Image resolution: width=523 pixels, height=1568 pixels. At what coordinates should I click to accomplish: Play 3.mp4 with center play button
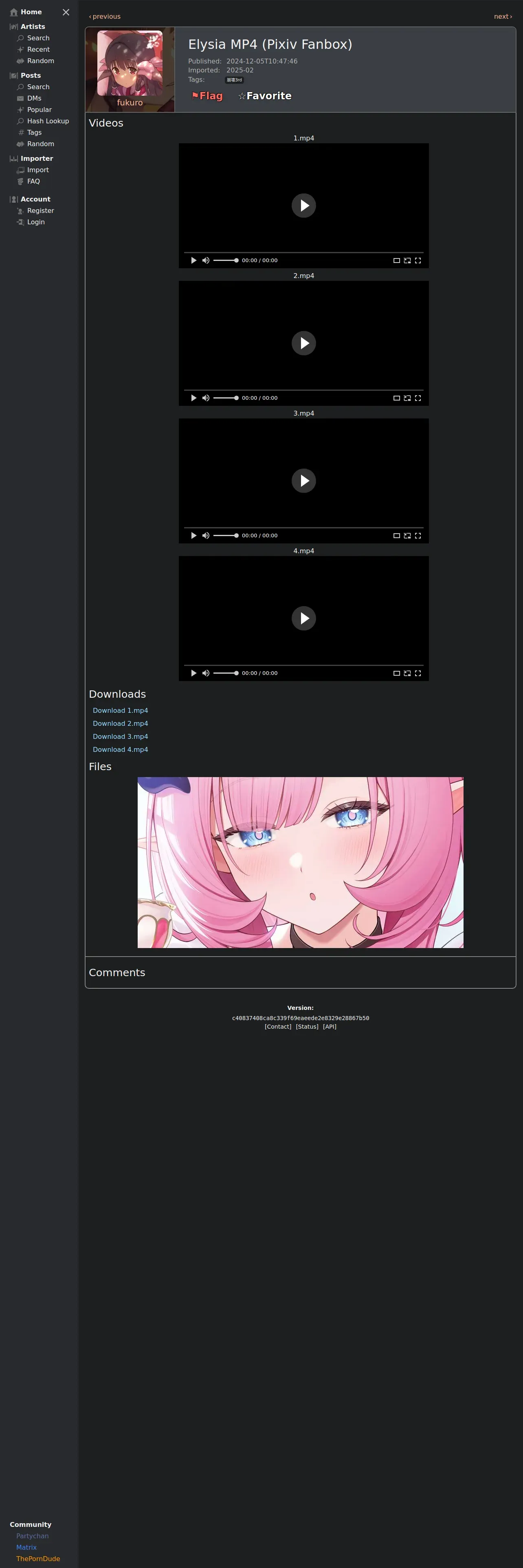point(304,481)
